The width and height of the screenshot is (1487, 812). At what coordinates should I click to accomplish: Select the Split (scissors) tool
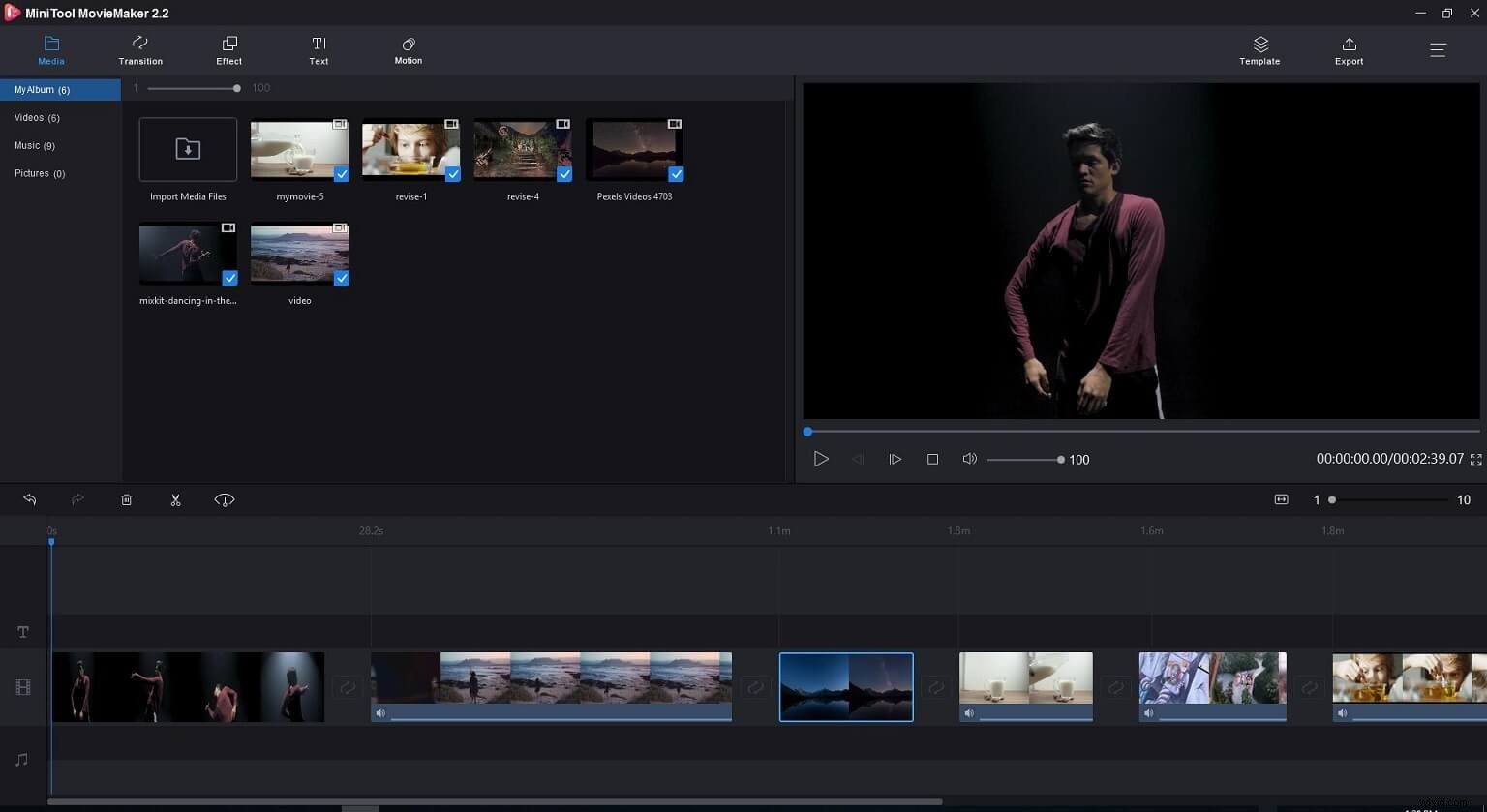tap(175, 499)
